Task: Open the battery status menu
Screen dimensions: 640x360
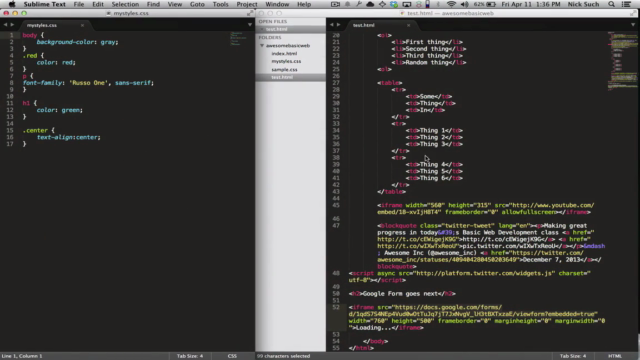Action: 485,4
